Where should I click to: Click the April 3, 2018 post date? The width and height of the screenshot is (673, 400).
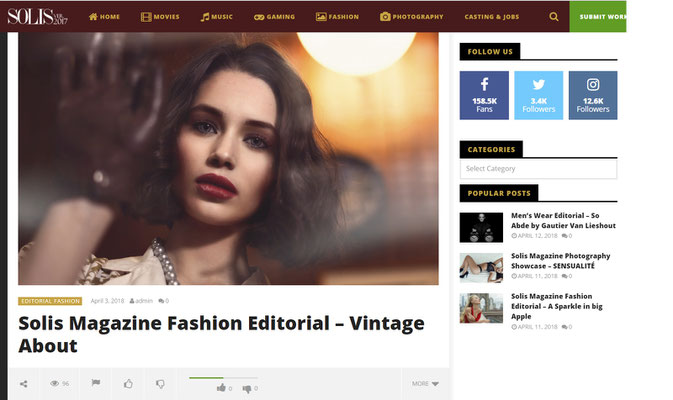[x=107, y=301]
